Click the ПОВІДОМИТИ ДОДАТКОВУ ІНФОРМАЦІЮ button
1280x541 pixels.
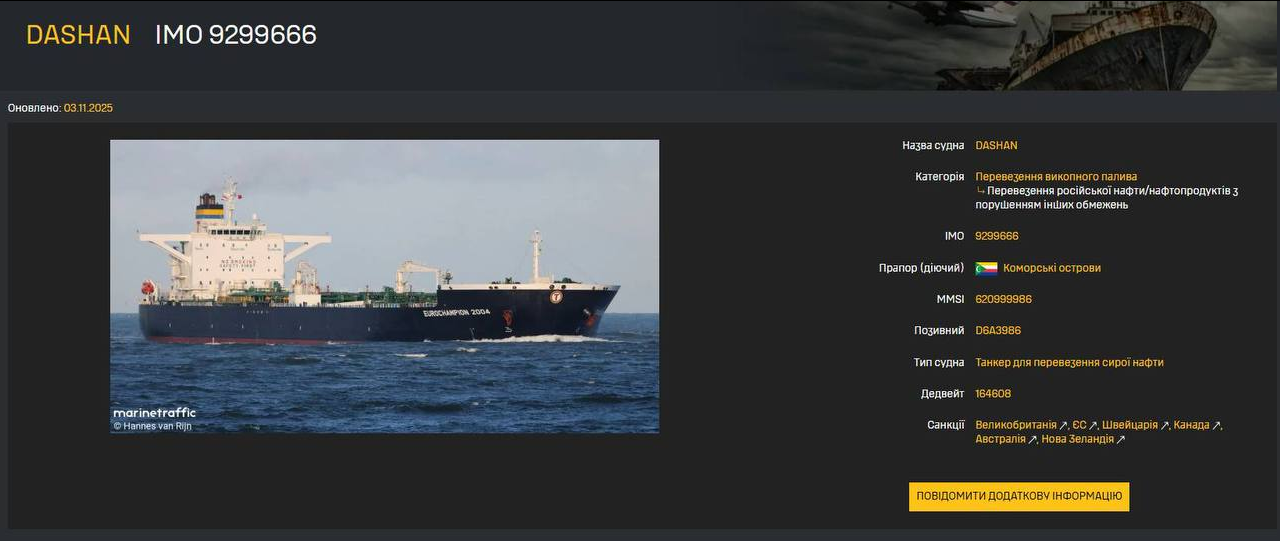coord(1019,497)
